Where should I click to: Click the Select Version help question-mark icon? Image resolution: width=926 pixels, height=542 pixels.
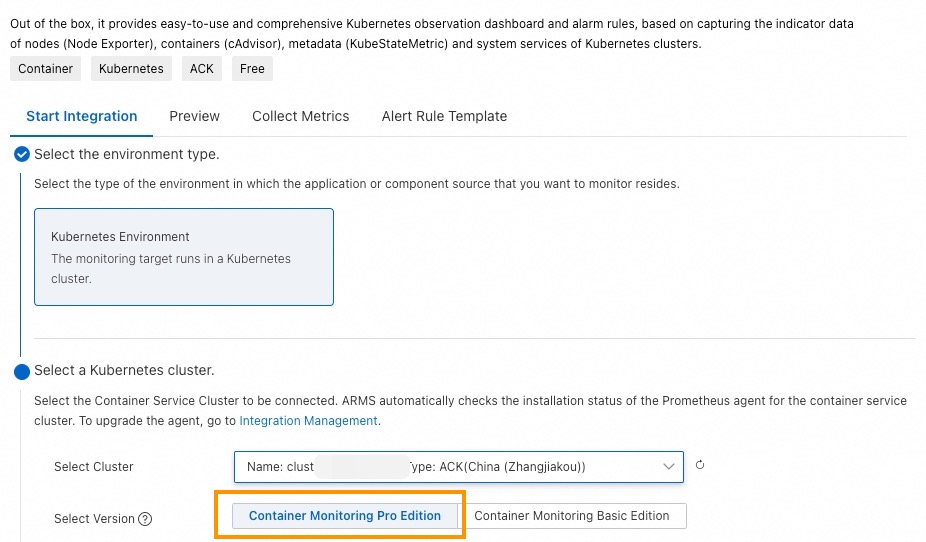(x=145, y=519)
